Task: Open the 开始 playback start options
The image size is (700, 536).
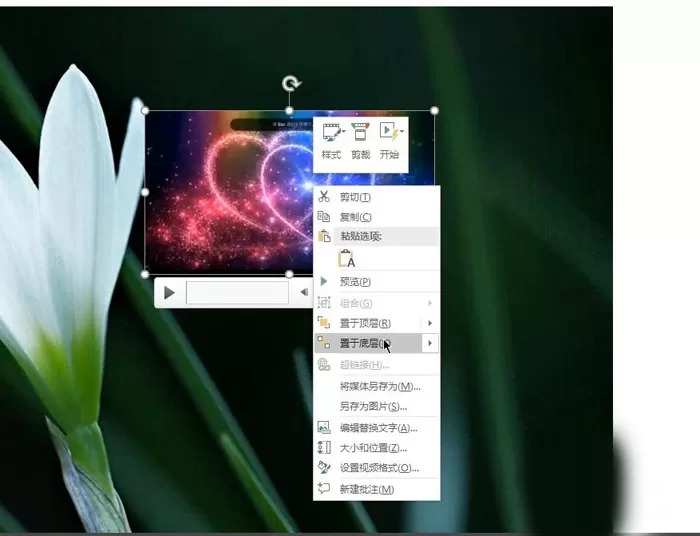Action: tap(389, 141)
